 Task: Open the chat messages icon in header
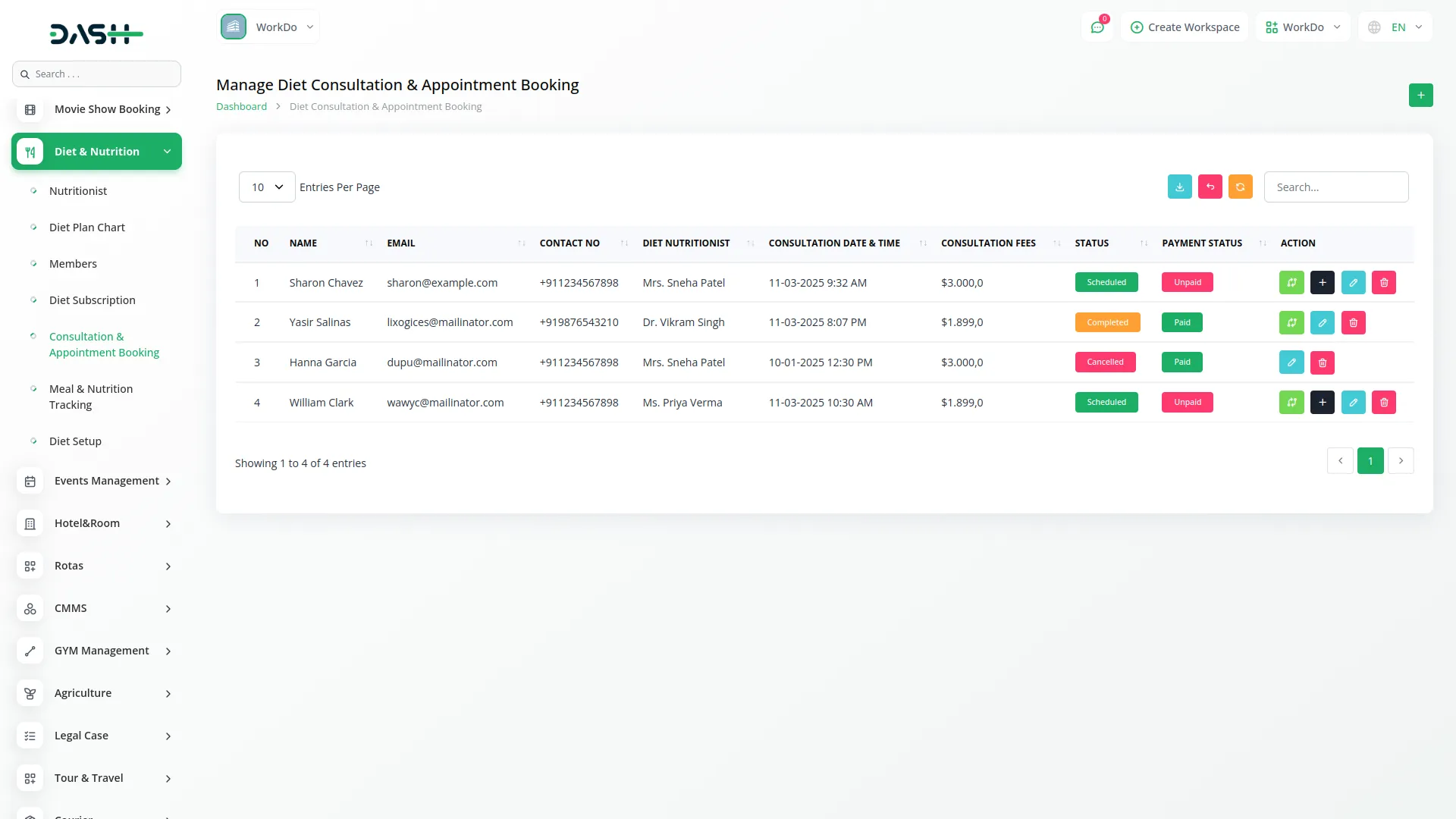click(1097, 27)
